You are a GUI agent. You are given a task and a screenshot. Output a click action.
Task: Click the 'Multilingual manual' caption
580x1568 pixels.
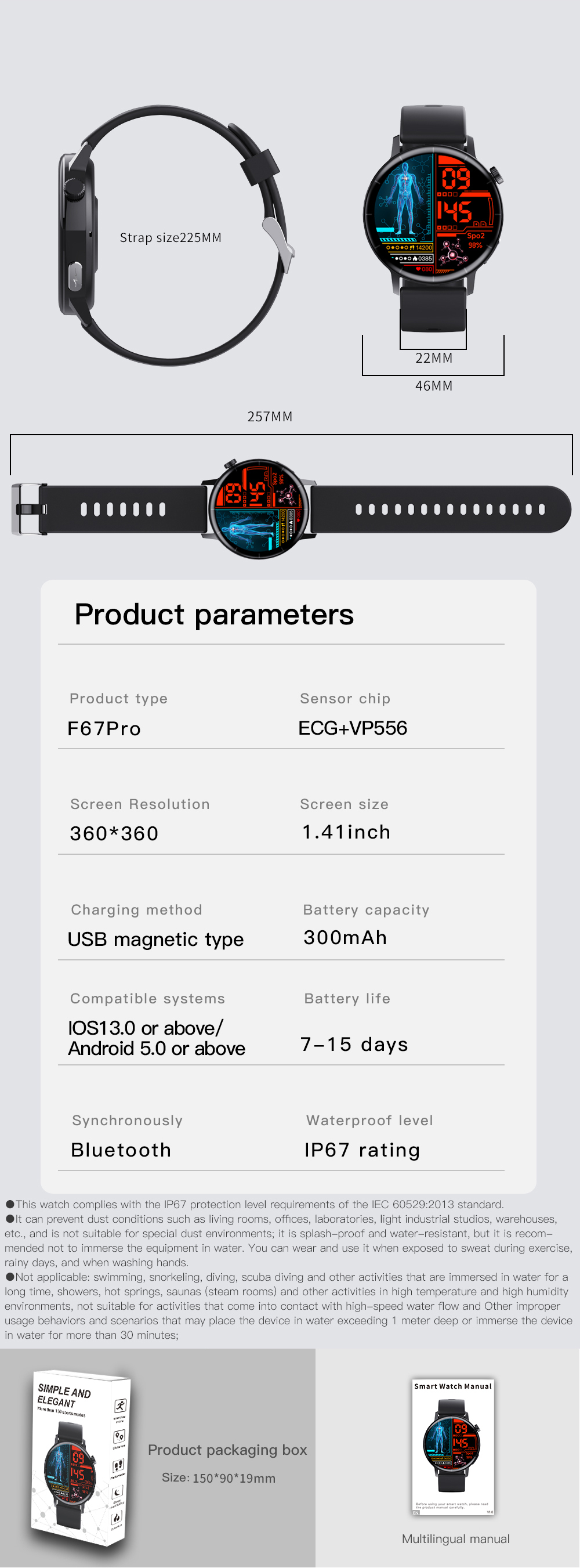(455, 1538)
